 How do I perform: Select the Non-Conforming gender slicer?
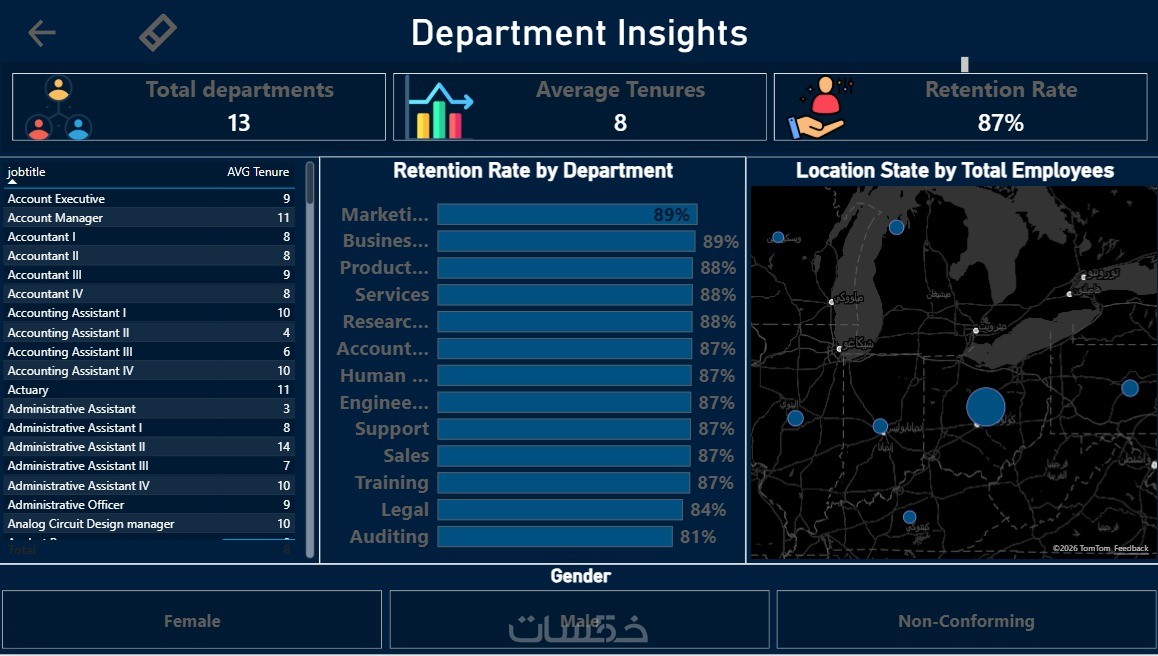[x=966, y=620]
